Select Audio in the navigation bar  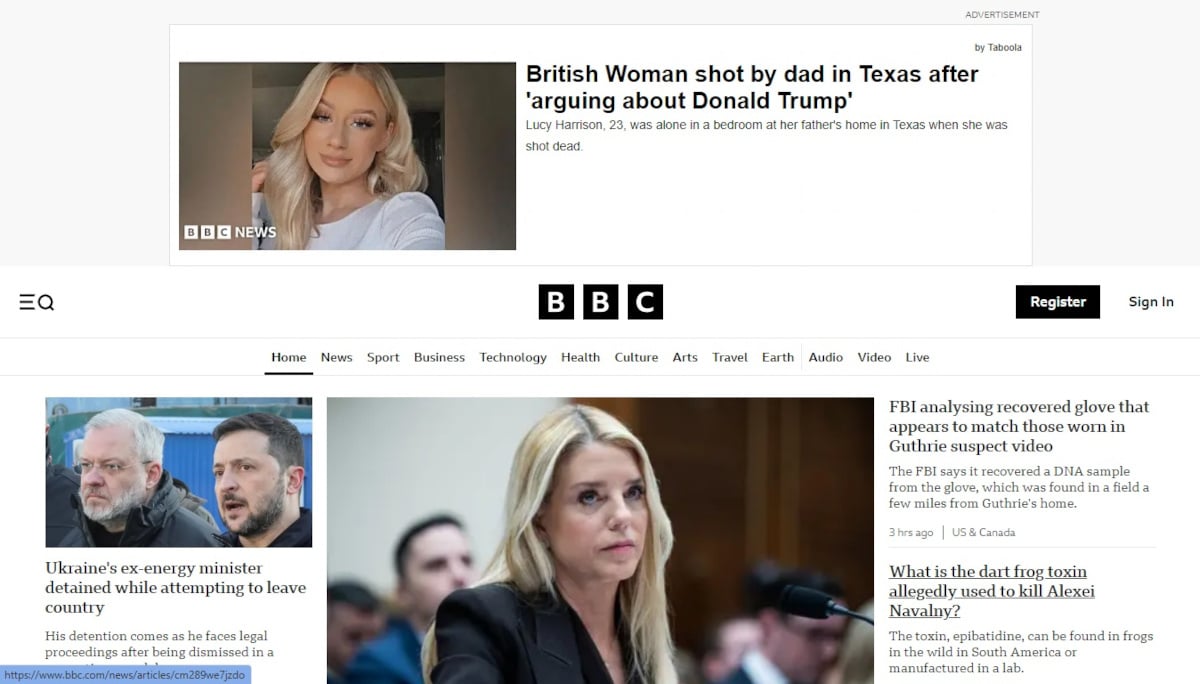point(825,357)
